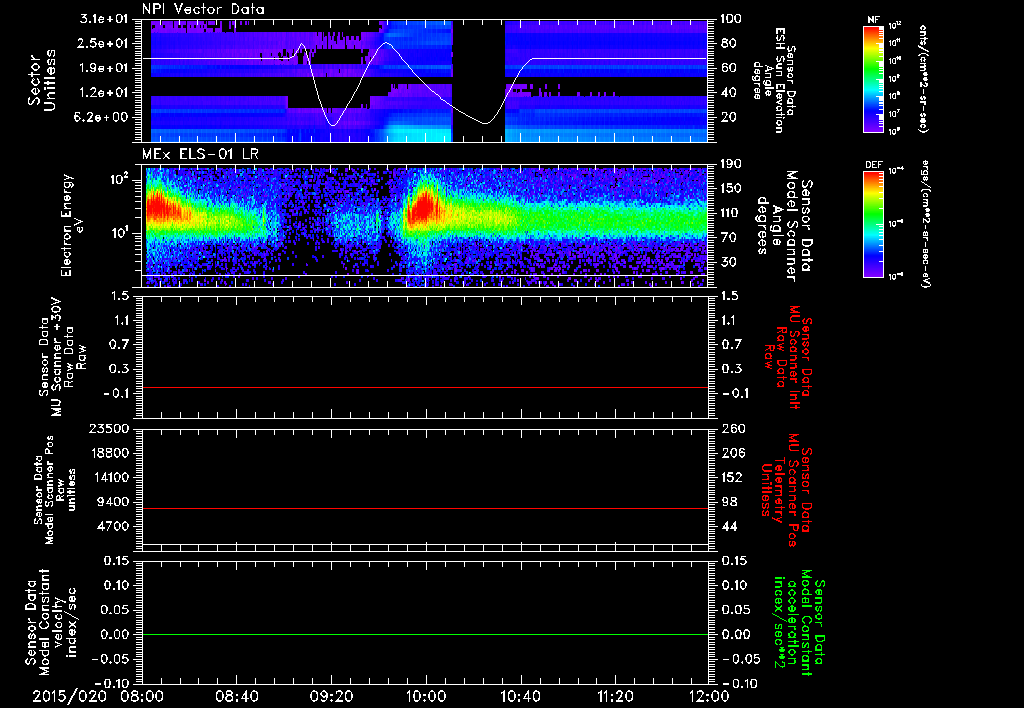This screenshot has width=1024, height=708.
Task: Click the 23500 scanner position tick label
Action: click(x=110, y=429)
